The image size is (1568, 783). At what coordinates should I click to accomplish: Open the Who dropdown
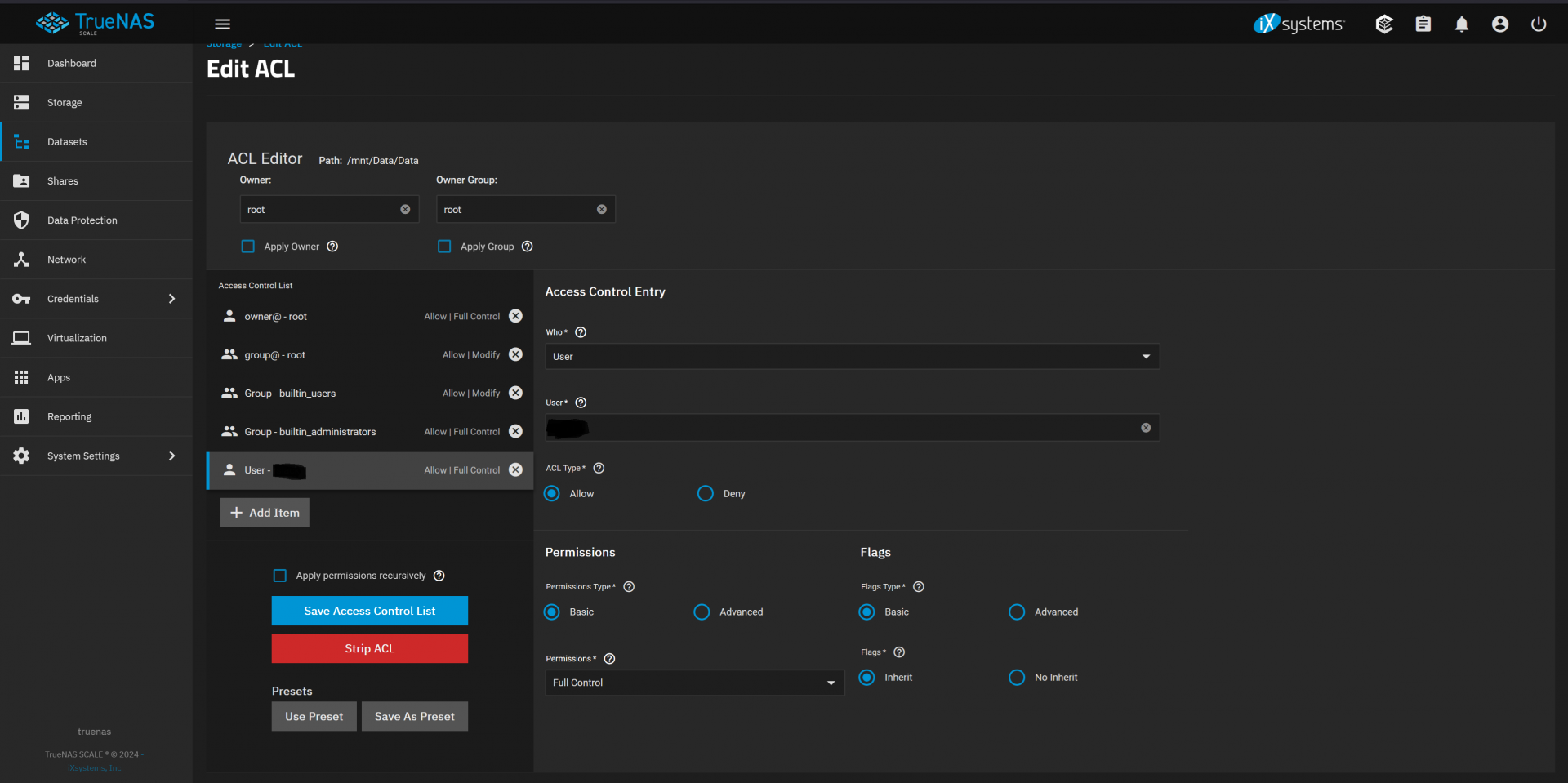click(852, 357)
